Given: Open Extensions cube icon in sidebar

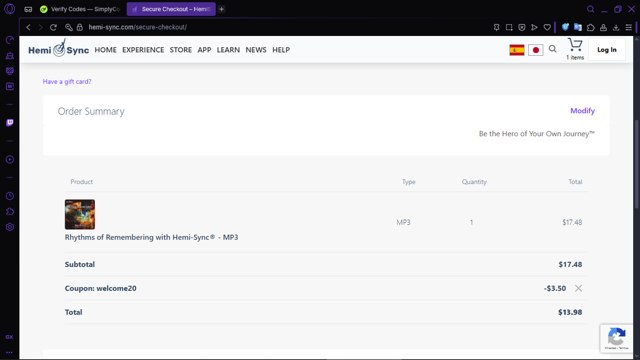Looking at the screenshot, I should pos(10,211).
